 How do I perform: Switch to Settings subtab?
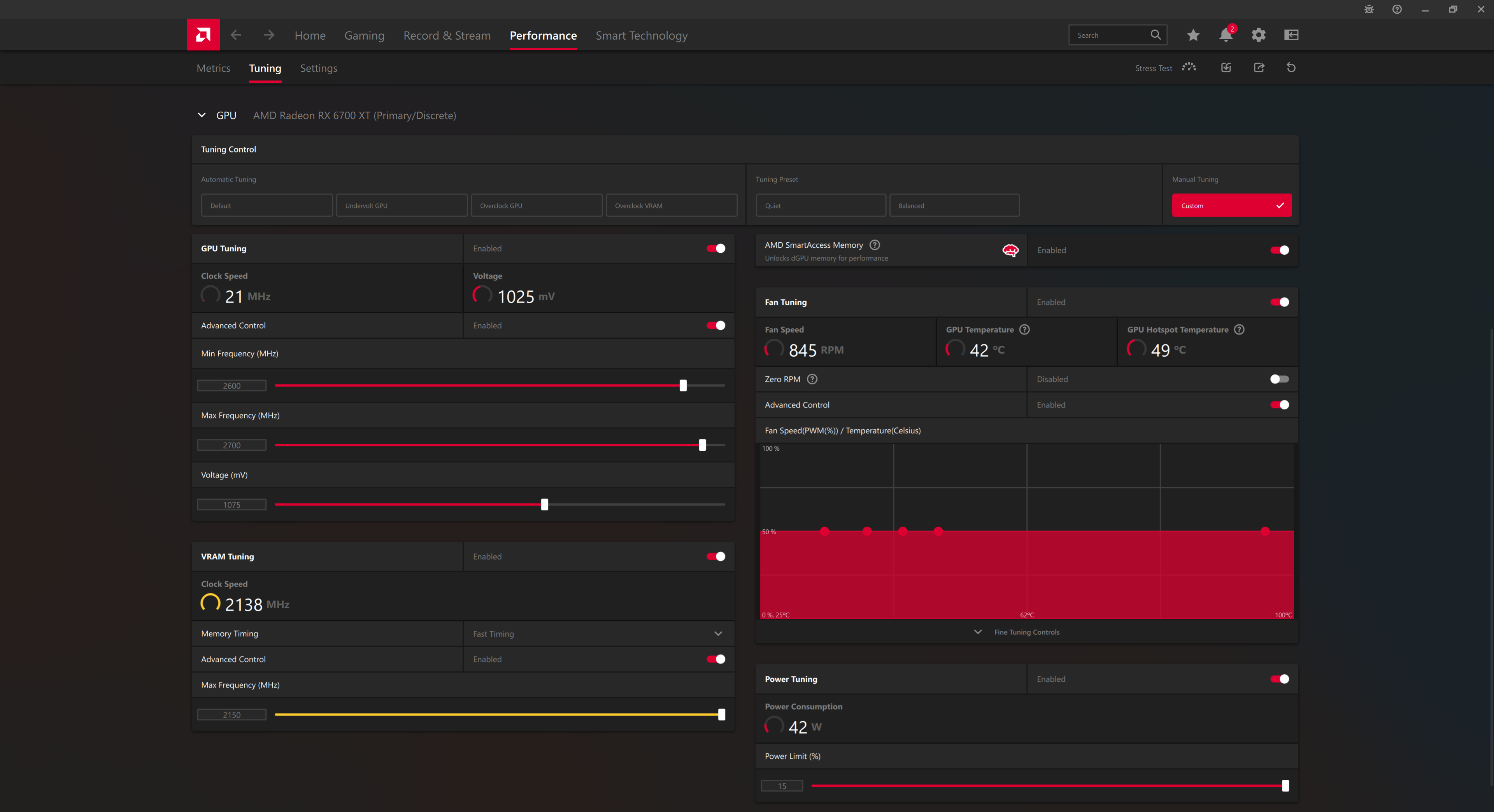(x=318, y=68)
